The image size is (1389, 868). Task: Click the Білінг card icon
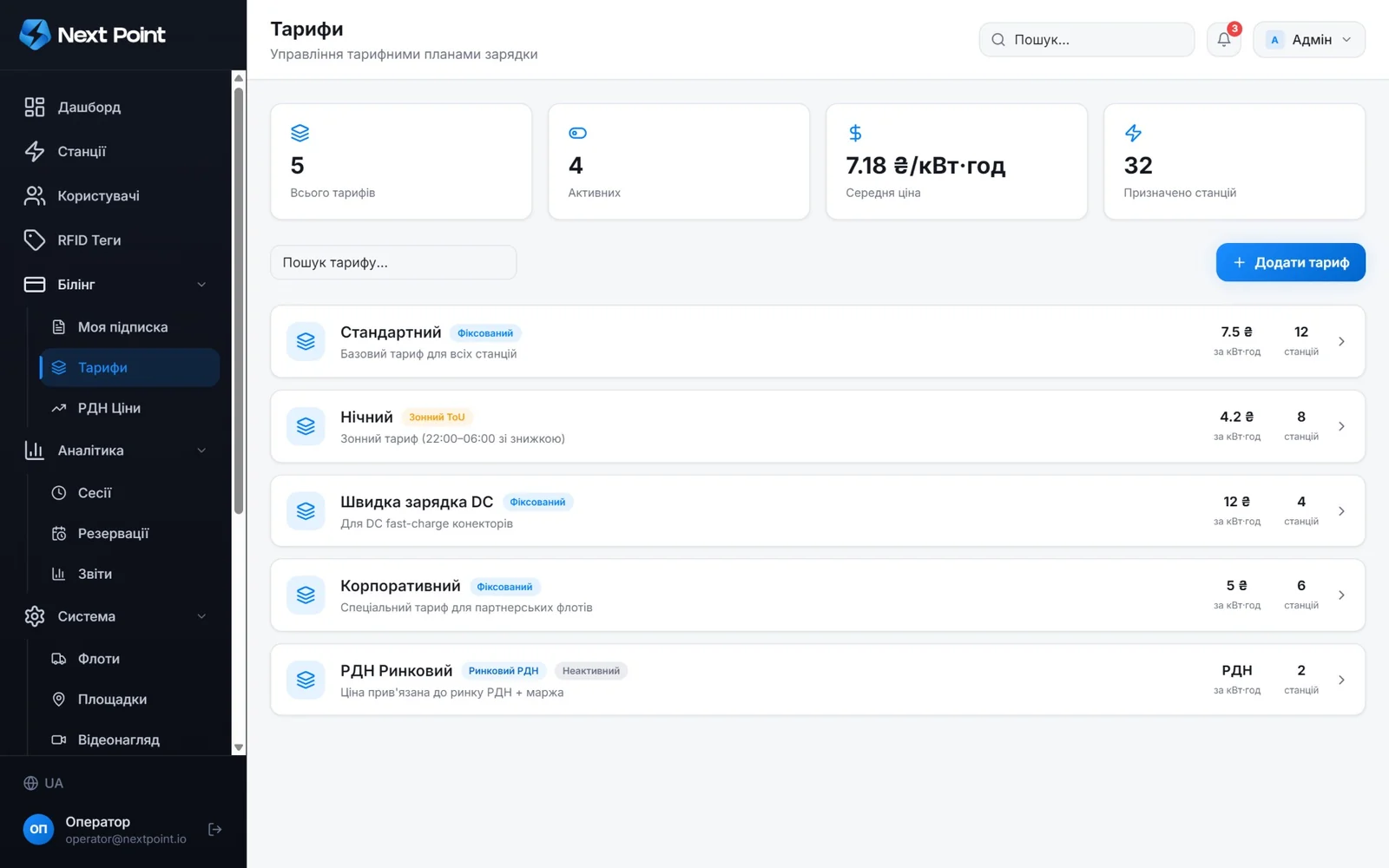[x=35, y=284]
